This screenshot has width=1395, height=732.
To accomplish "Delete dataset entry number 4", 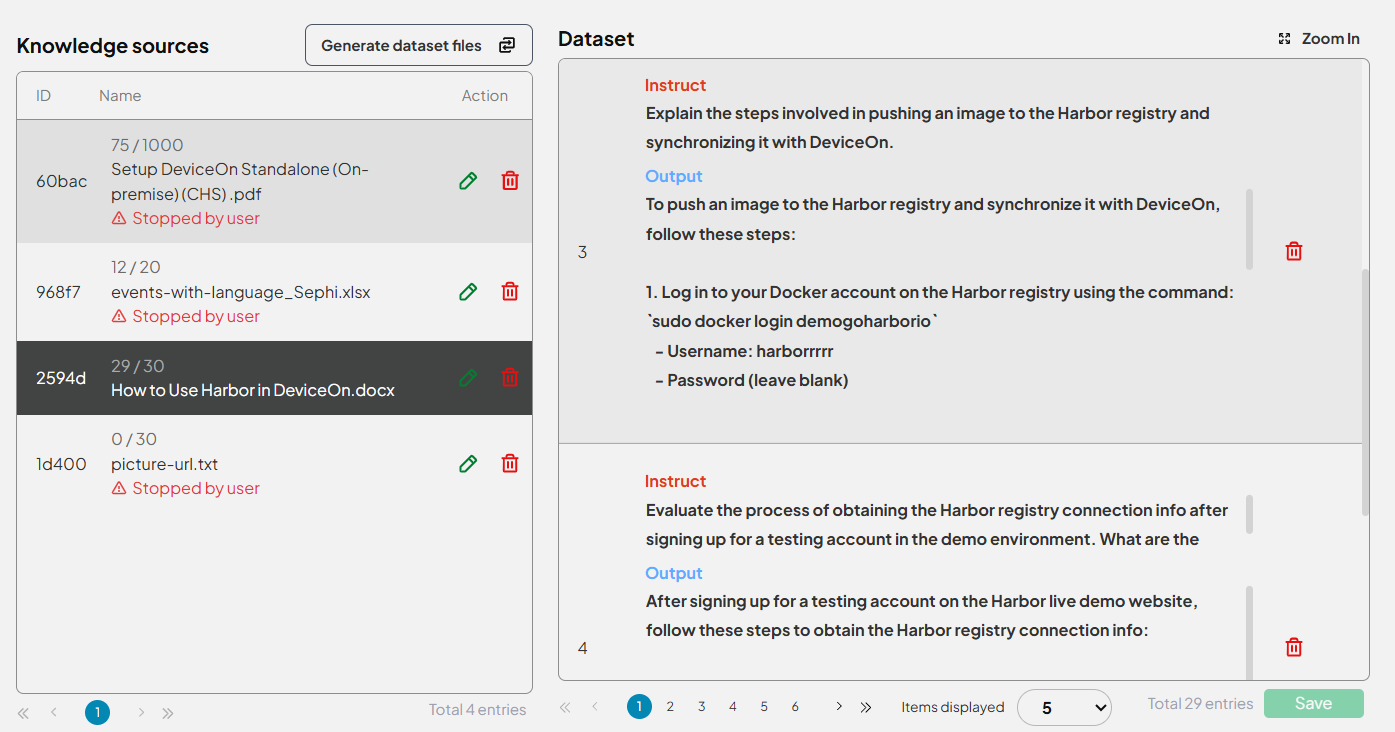I will (1293, 648).
